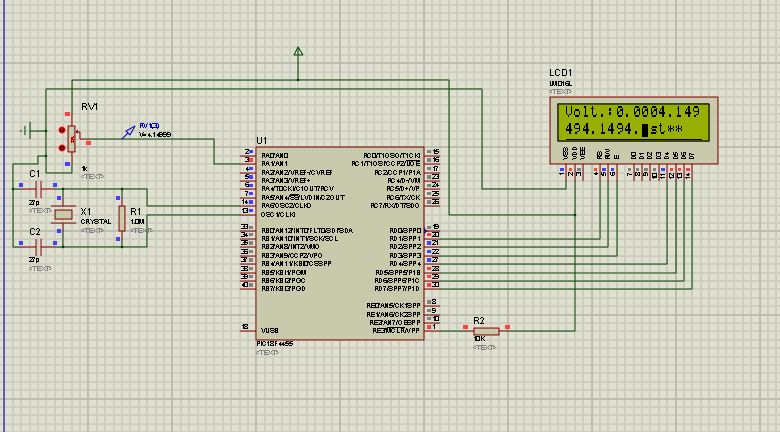Click the RV1(3) probe label
Image resolution: width=780 pixels, height=432 pixels.
149,126
